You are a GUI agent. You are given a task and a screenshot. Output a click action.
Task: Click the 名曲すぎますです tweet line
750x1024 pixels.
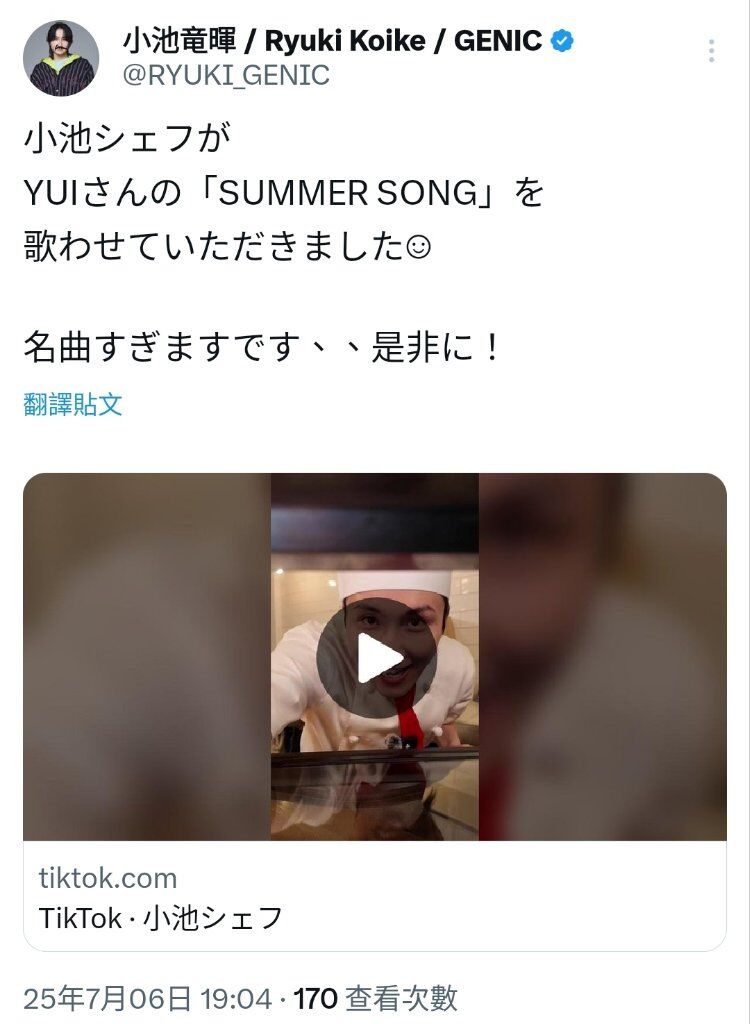[x=261, y=347]
